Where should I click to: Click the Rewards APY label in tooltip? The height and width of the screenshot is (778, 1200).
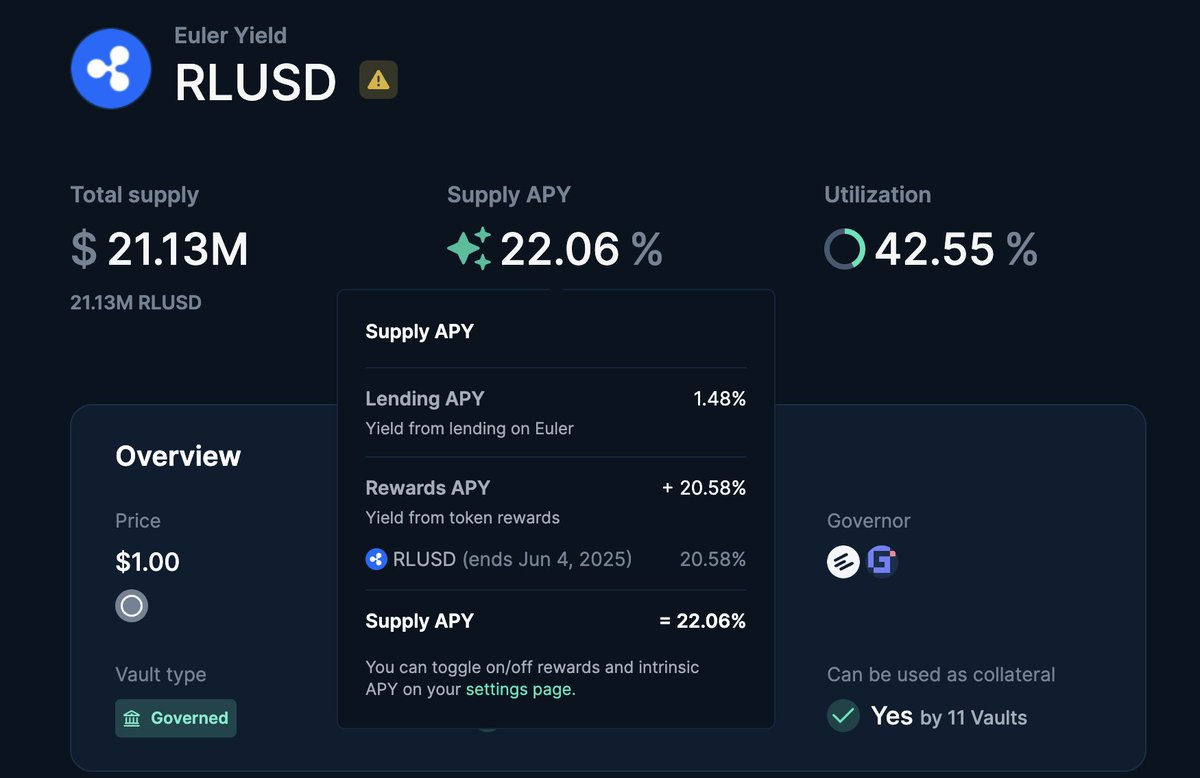(x=428, y=488)
